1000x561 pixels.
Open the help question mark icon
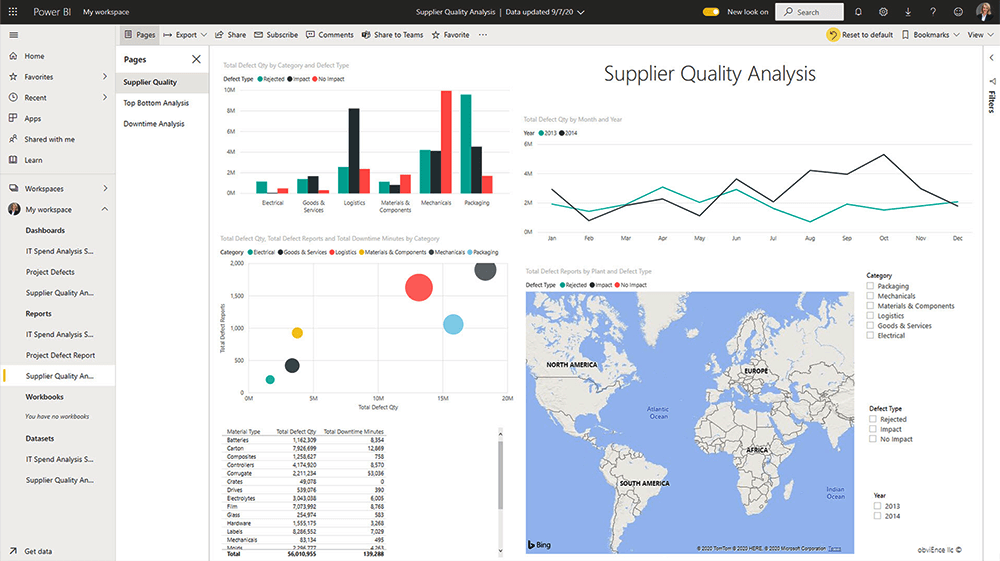click(933, 12)
